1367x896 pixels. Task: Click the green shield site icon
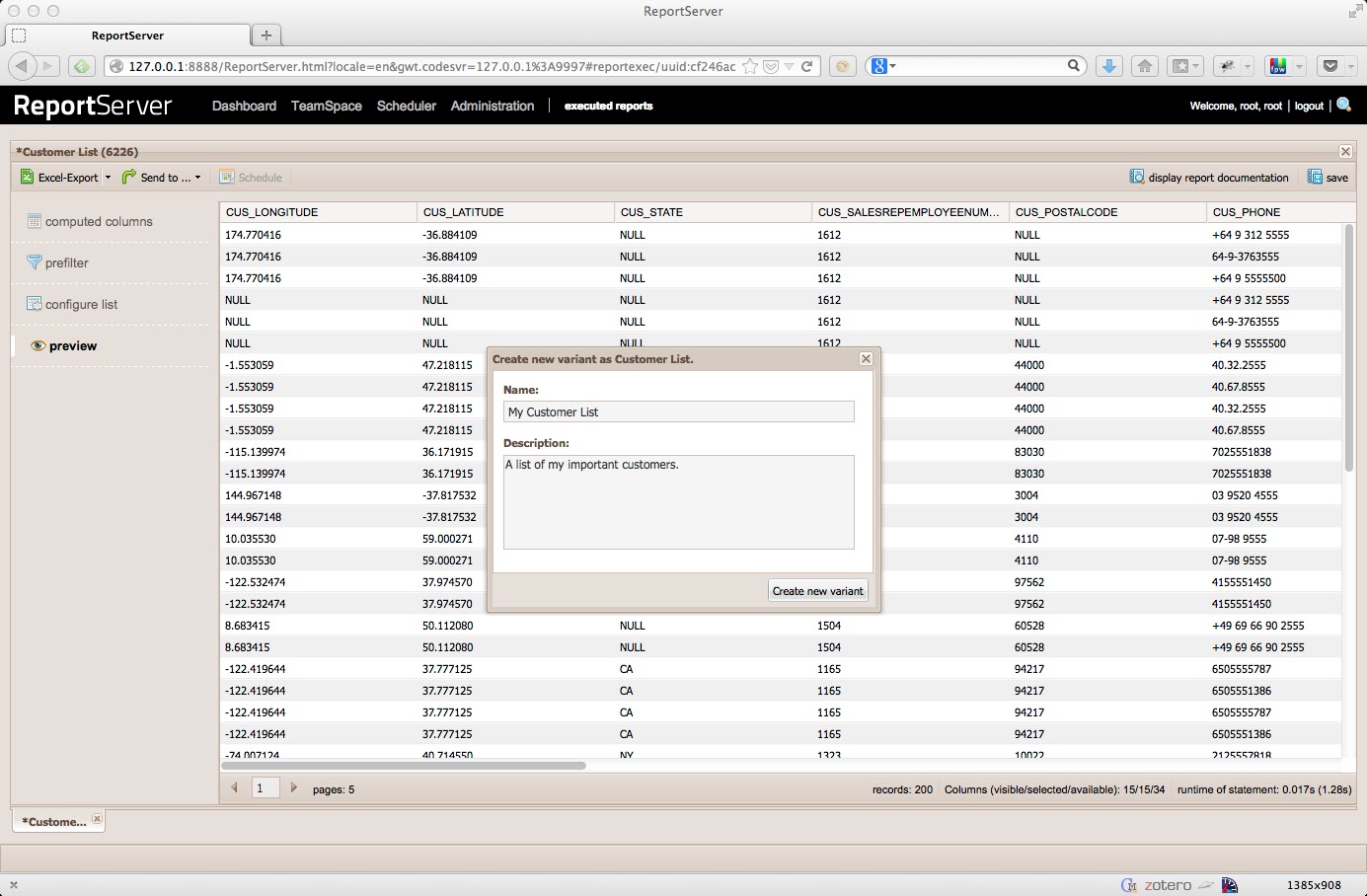[82, 66]
